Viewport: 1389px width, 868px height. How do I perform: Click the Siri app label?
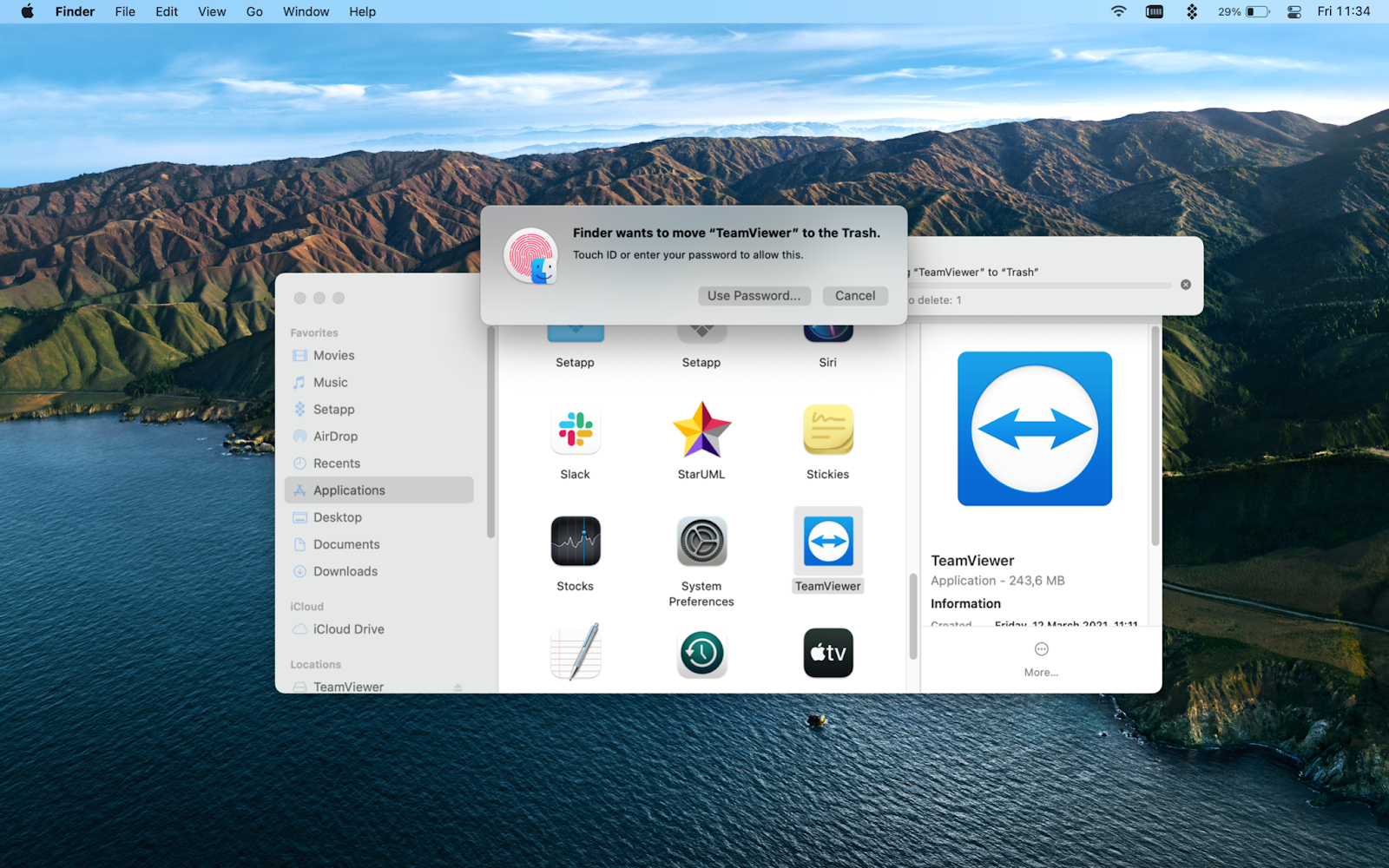[x=828, y=363]
